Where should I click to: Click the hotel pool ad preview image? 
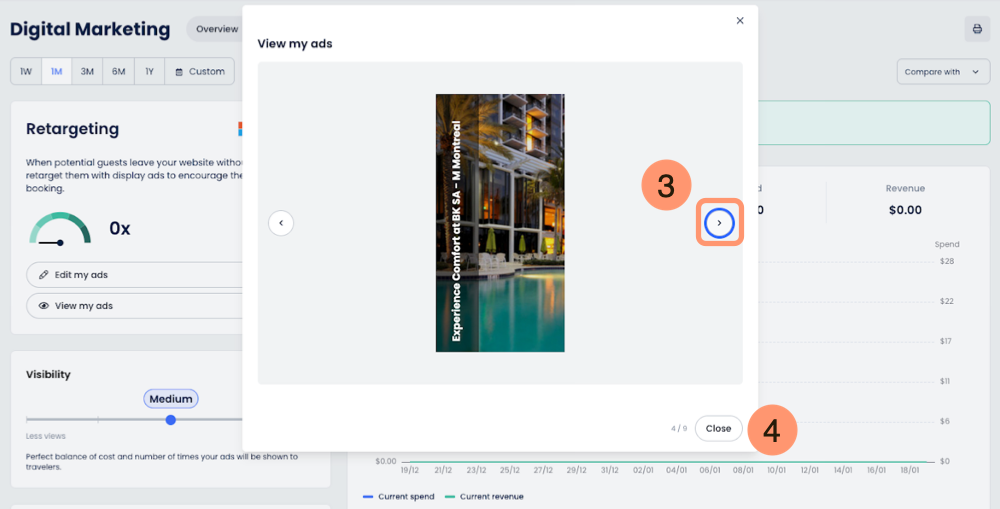500,223
